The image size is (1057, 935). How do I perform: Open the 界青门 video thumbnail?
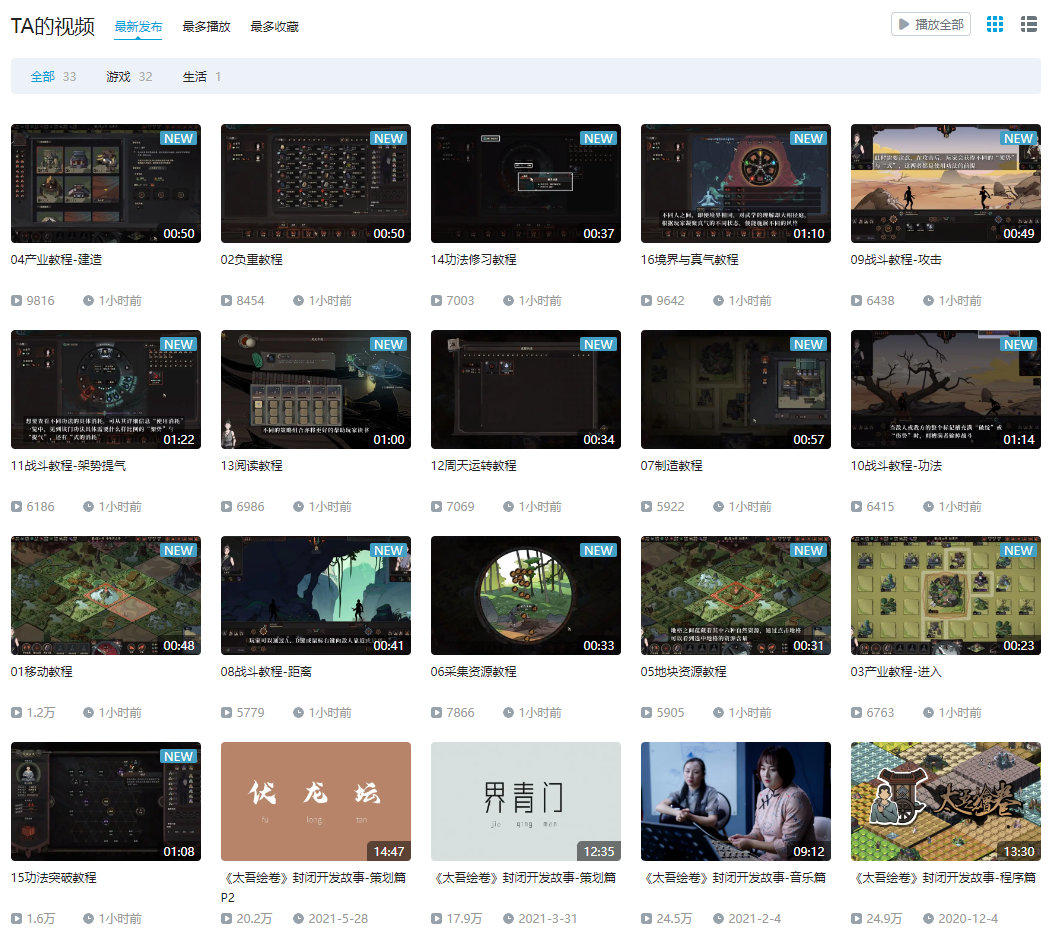(526, 802)
